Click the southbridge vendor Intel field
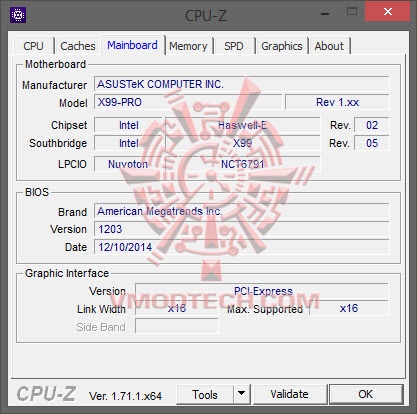Viewport: 417px width, 414px height. click(x=128, y=143)
